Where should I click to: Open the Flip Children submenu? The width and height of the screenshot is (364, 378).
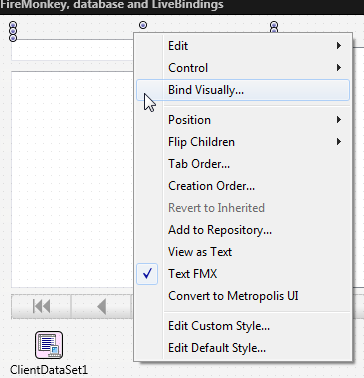(243, 142)
